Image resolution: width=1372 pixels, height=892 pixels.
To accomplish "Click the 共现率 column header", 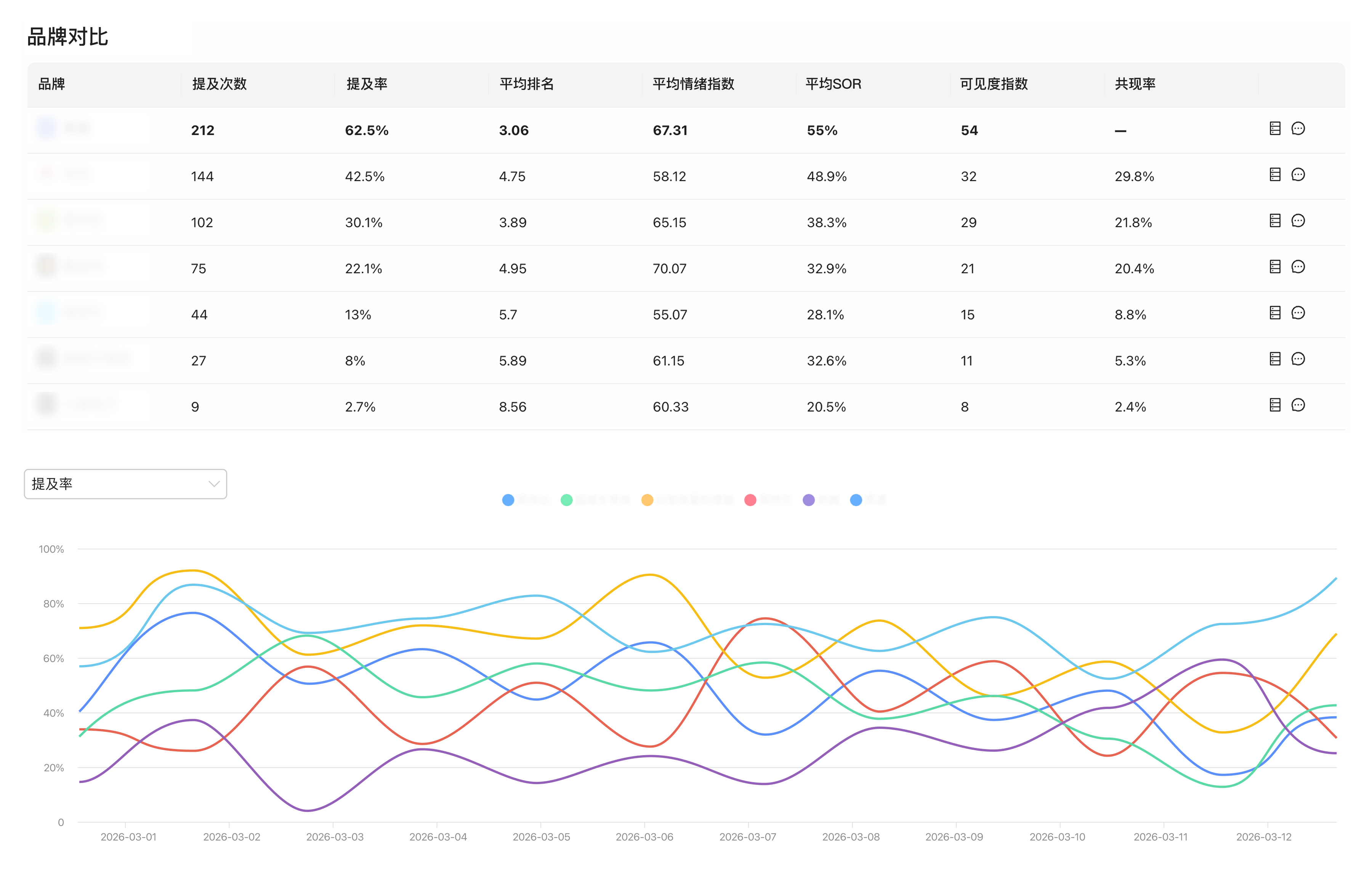I will point(1135,84).
